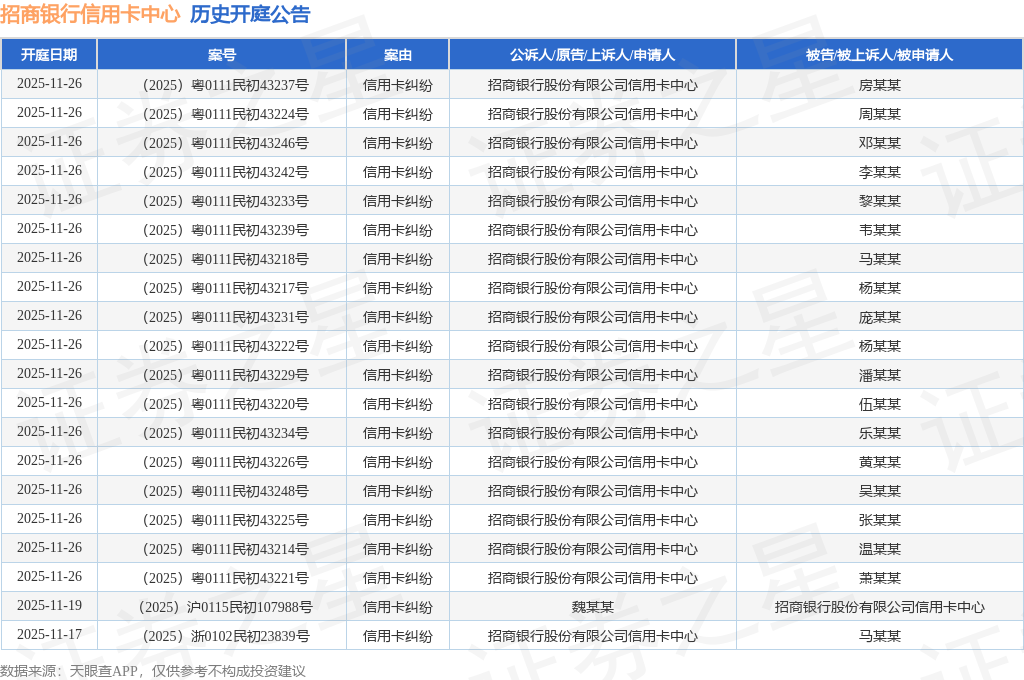The image size is (1024, 680).
Task: Click the 开庭日期 column header
Action: [49, 55]
